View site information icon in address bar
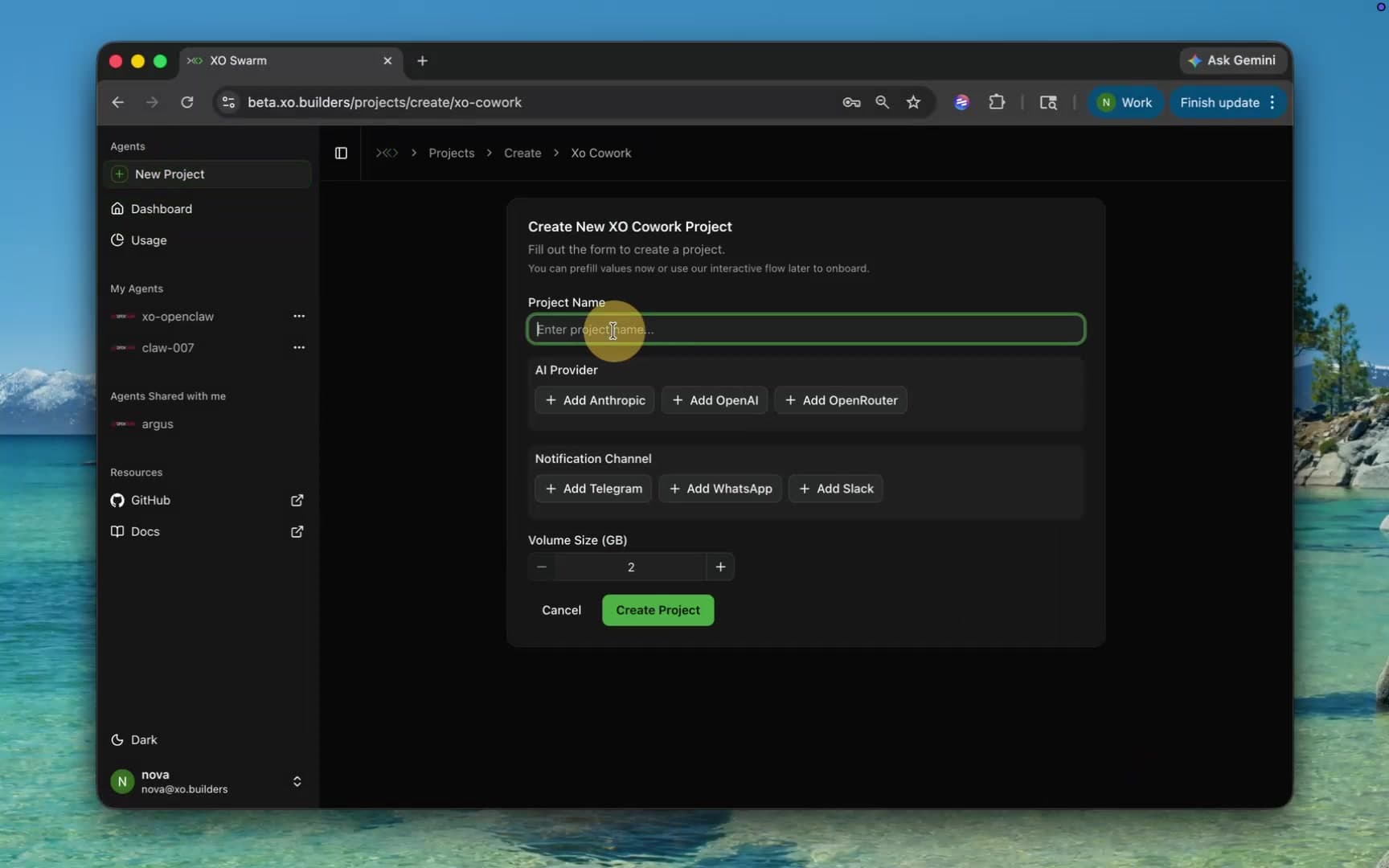Screen dimensions: 1389x868 [x=229, y=103]
